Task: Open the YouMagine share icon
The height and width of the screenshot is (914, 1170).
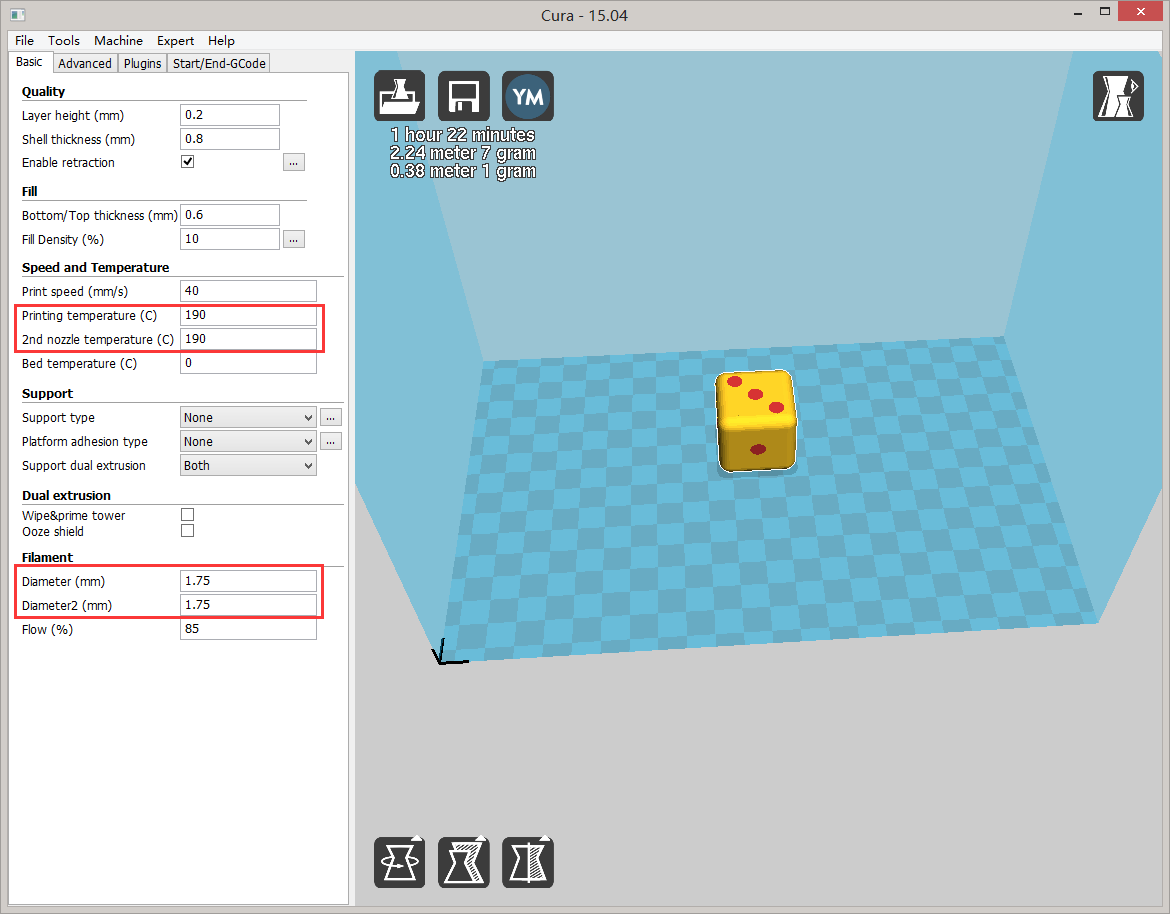Action: coord(527,95)
